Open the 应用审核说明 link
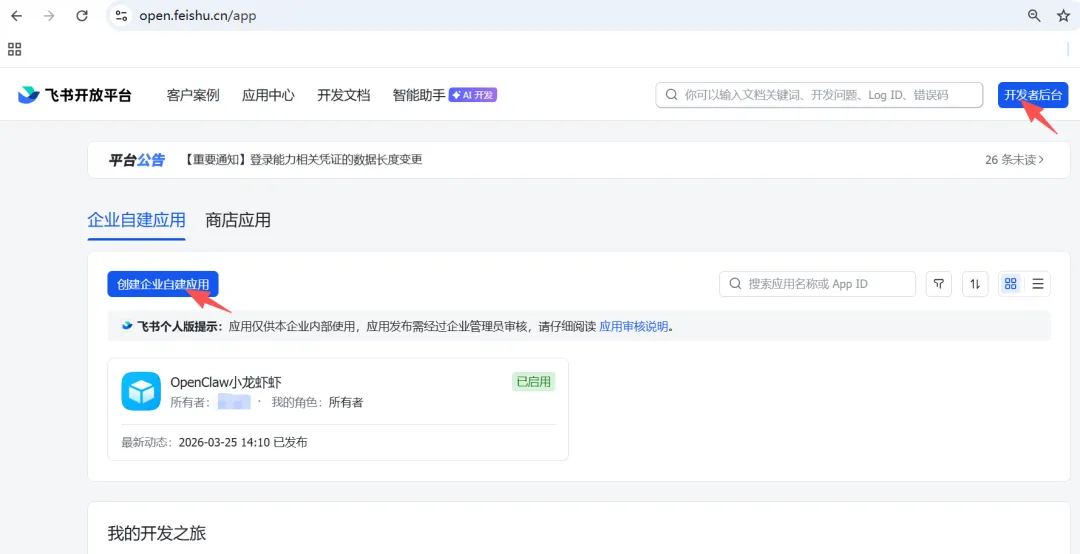The height and width of the screenshot is (554, 1080). 634,327
